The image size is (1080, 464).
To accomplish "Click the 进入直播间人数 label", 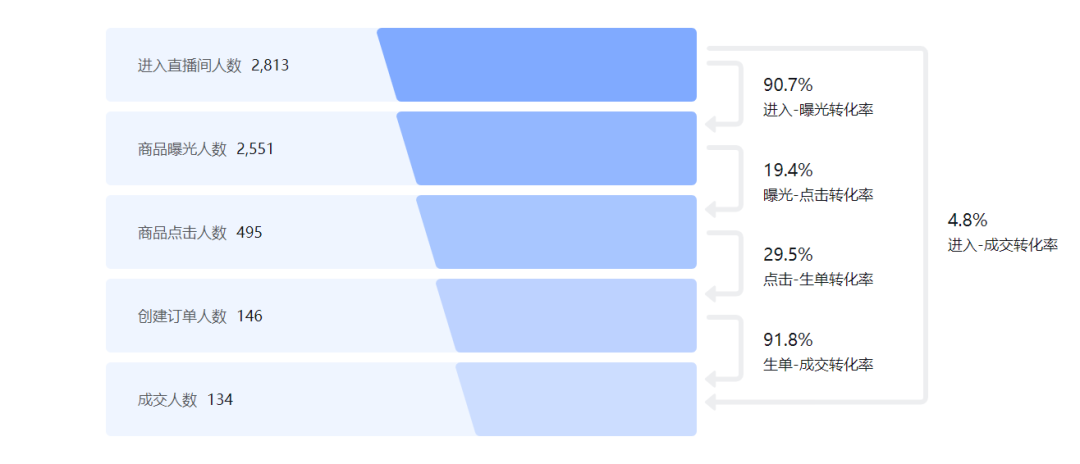I will pyautogui.click(x=190, y=66).
